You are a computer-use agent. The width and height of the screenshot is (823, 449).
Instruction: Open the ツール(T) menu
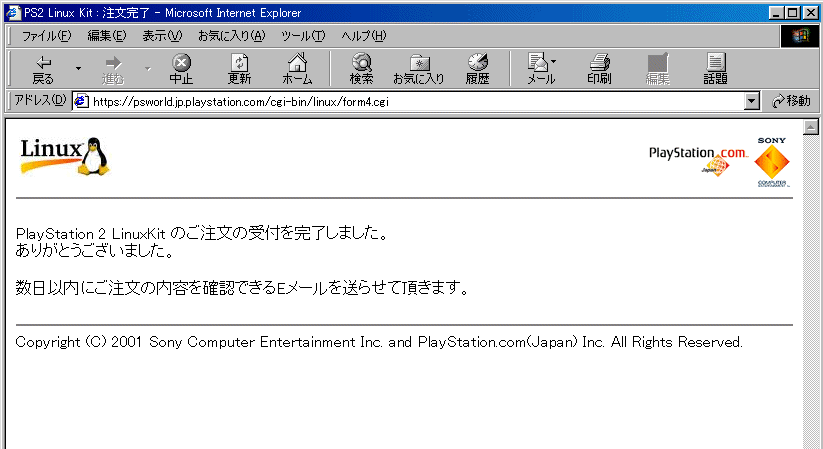point(303,36)
